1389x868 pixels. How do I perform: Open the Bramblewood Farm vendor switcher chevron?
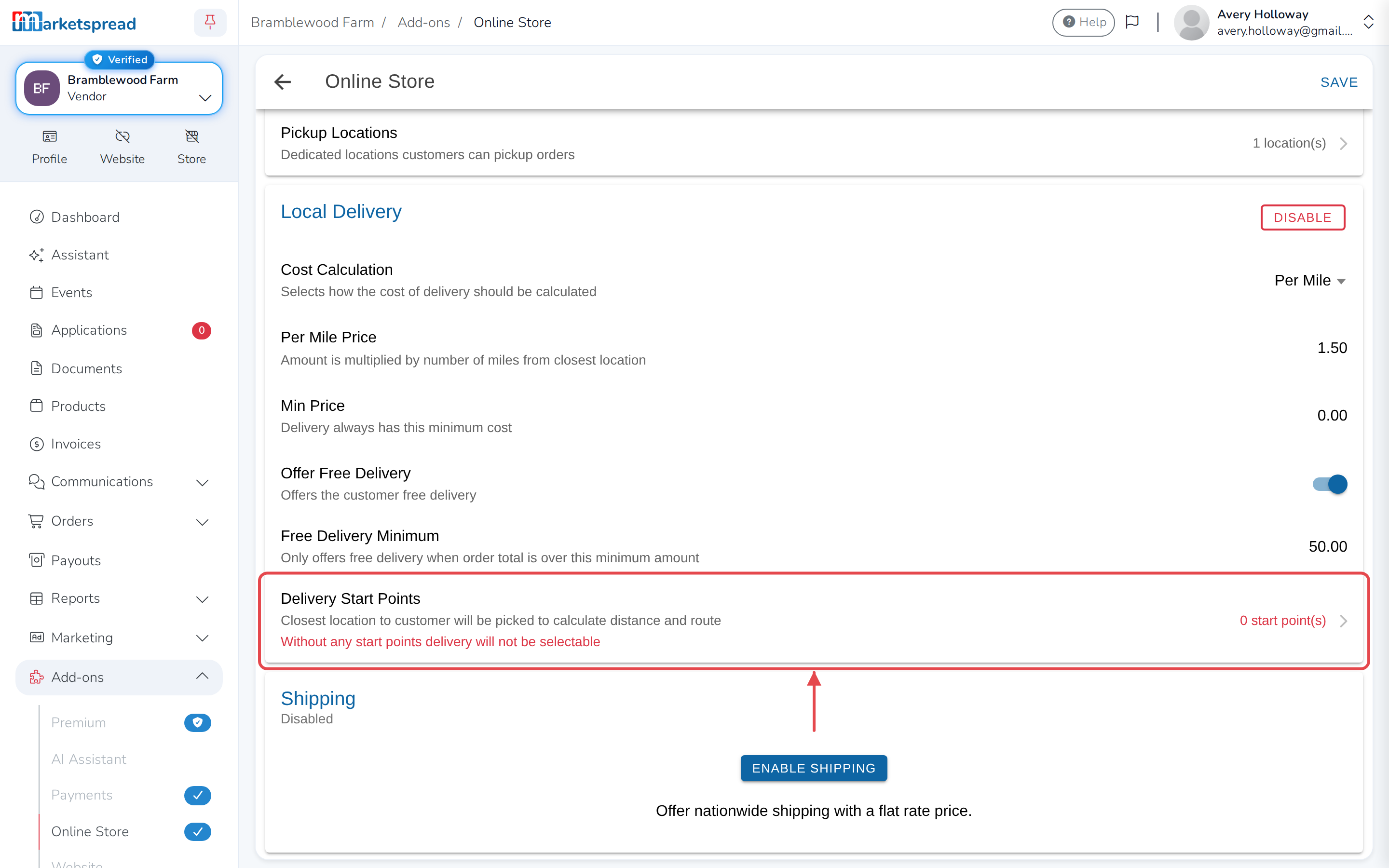[x=205, y=97]
